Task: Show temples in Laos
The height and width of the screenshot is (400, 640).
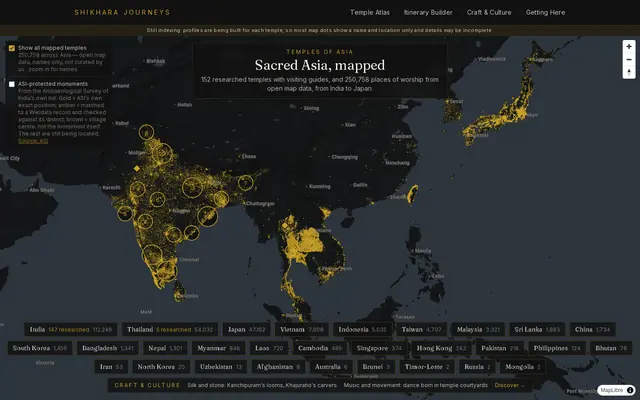Action: coord(269,348)
